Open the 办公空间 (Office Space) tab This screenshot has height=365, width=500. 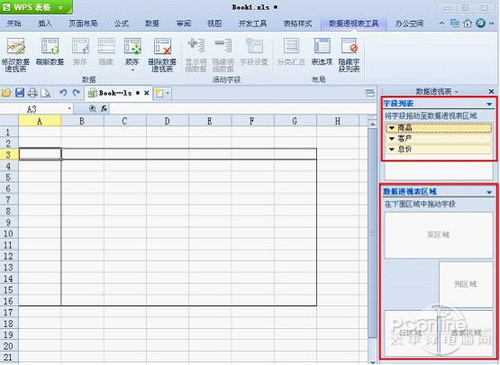point(409,23)
